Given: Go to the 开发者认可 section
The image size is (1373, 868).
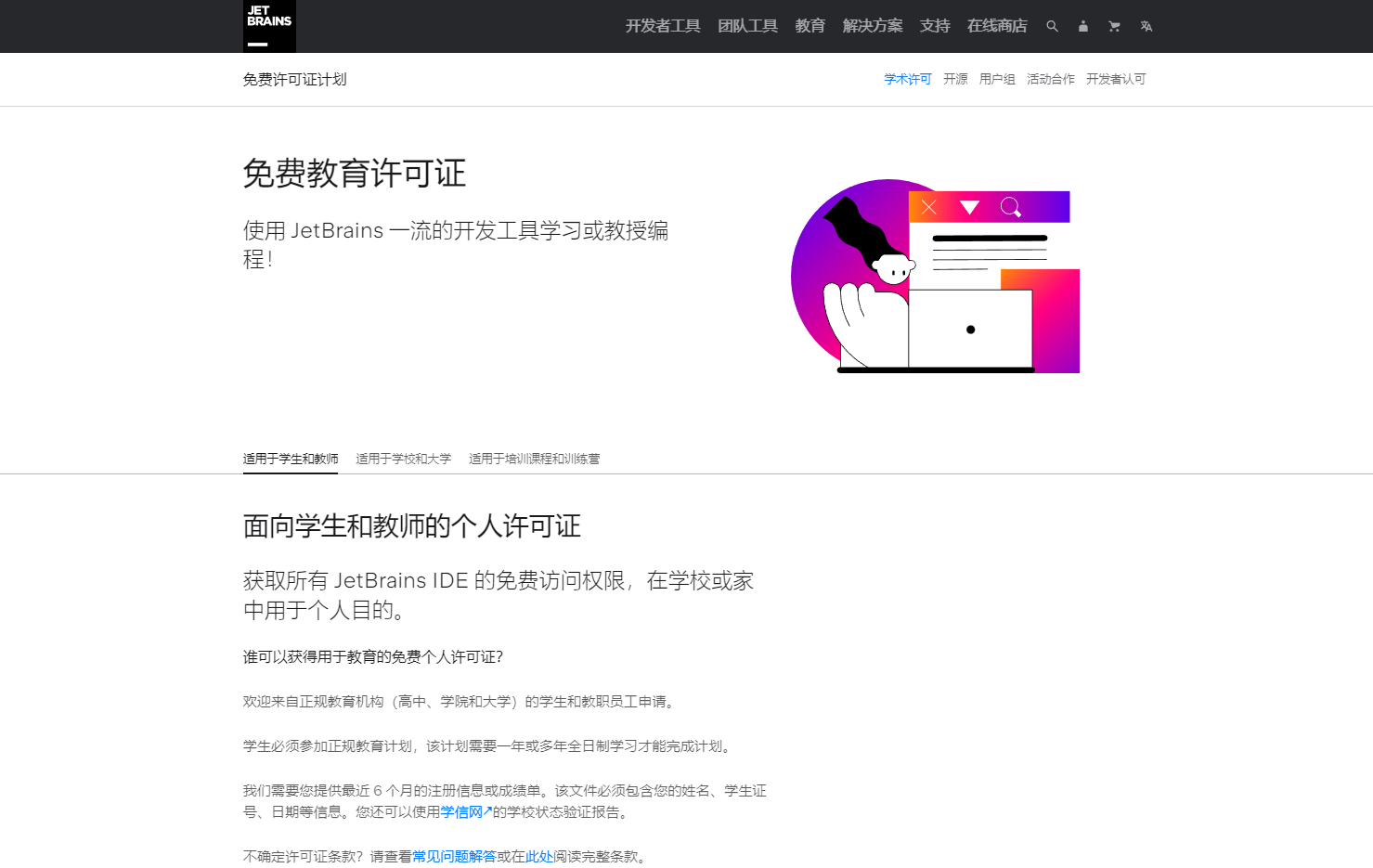Looking at the screenshot, I should point(1116,79).
